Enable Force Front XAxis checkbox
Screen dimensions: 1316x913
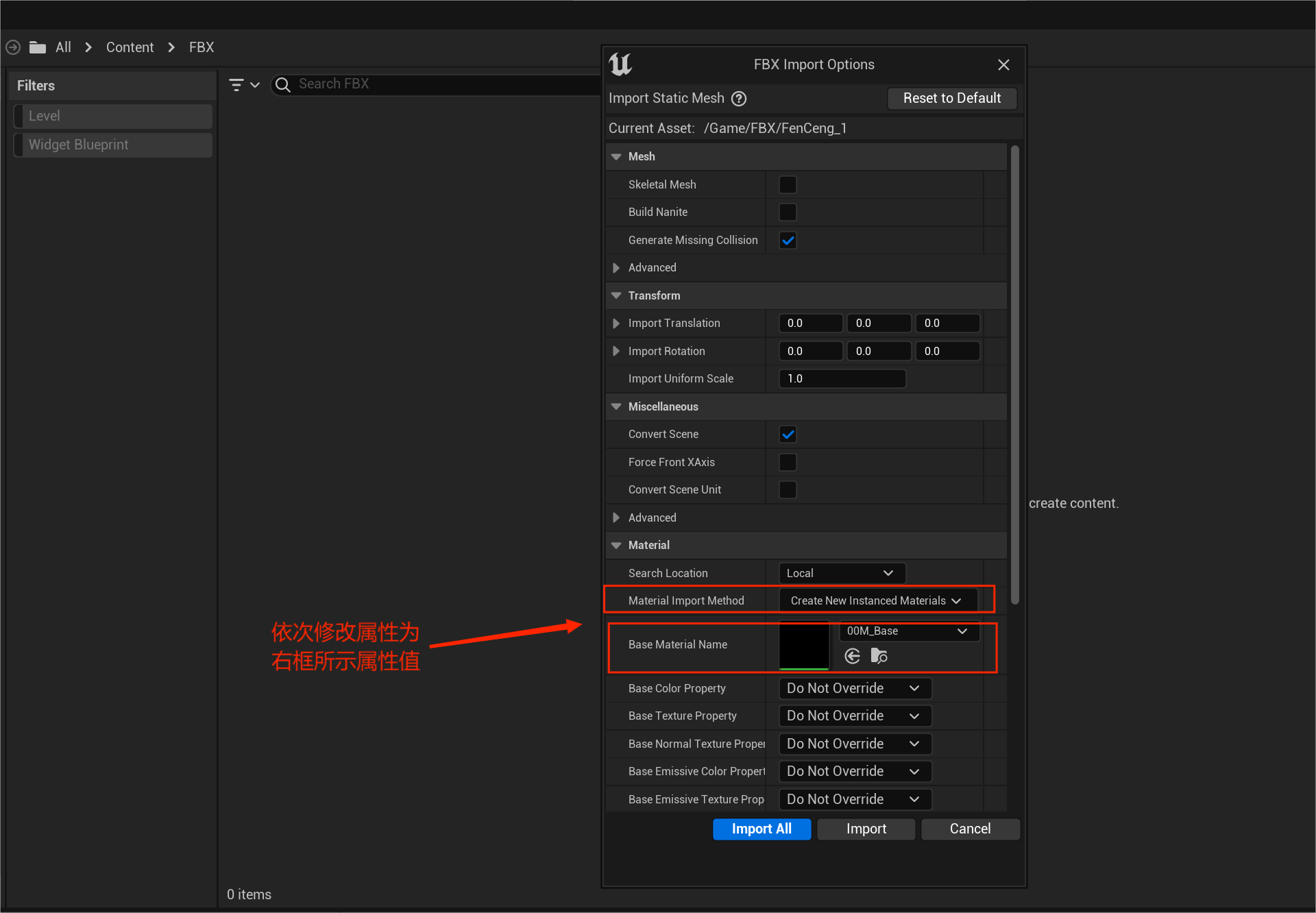coord(788,463)
